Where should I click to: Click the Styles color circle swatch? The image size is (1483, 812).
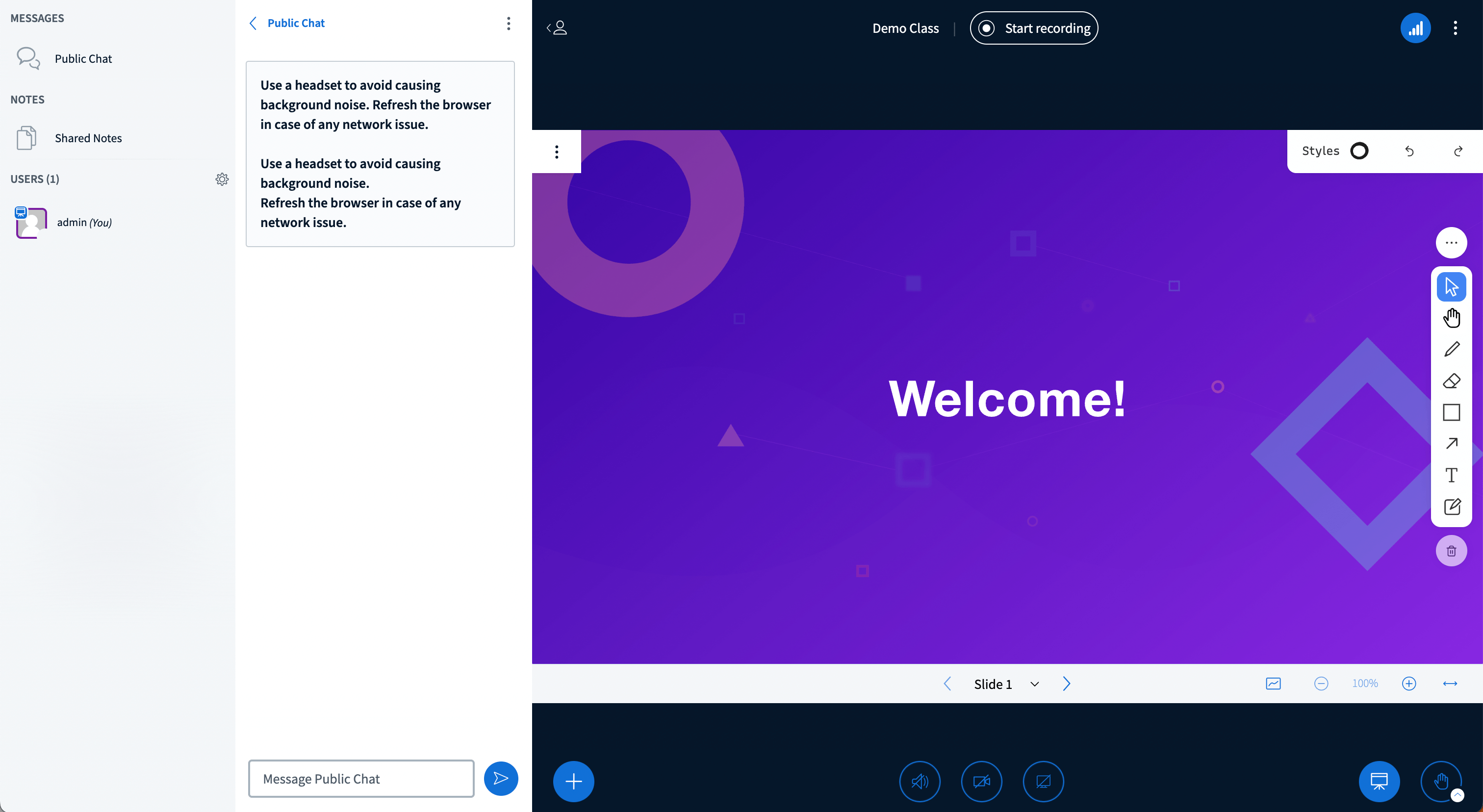click(1359, 151)
